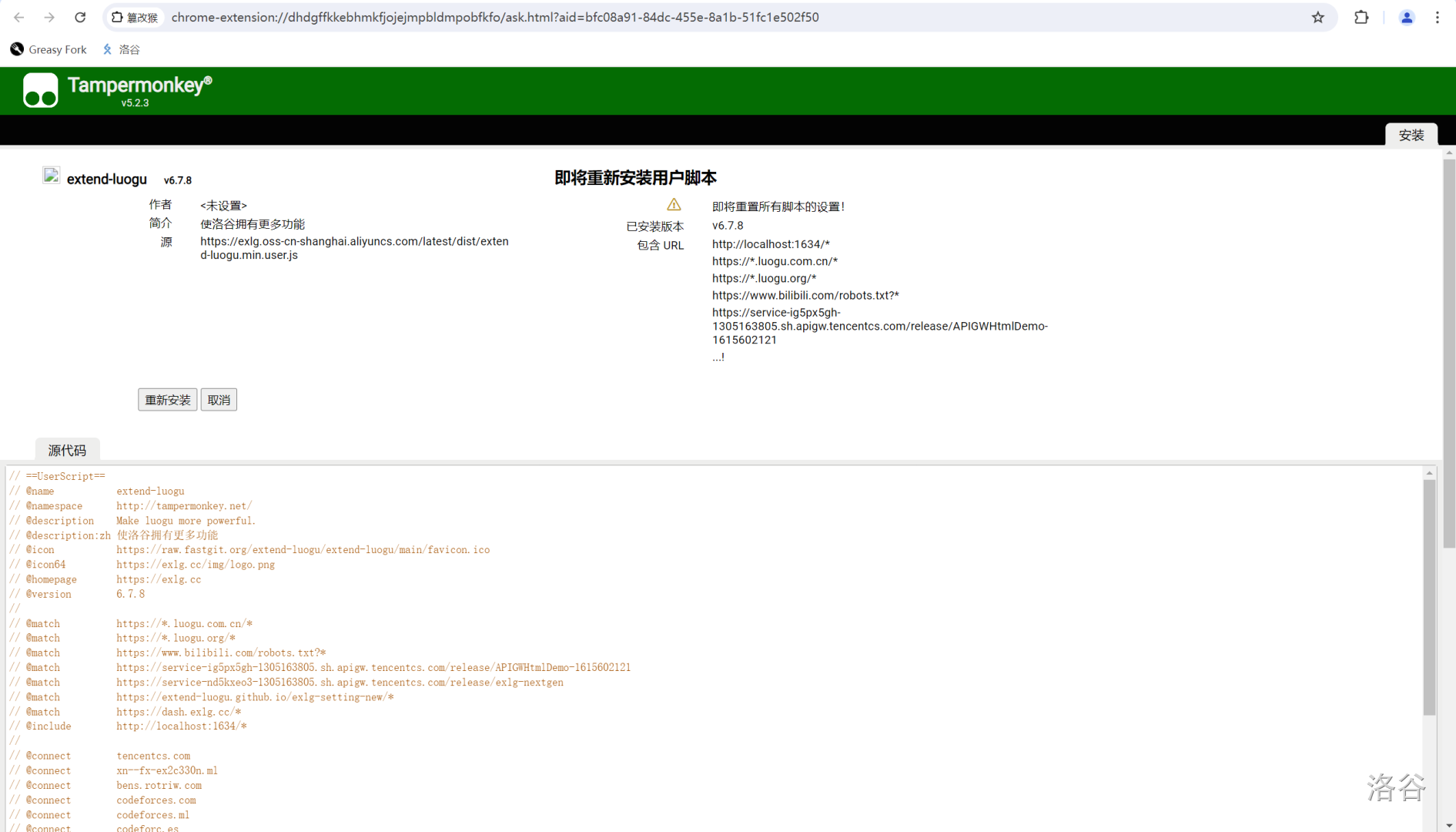The image size is (1456, 832).
Task: Open the Chrome three-dot menu
Action: point(1437,17)
